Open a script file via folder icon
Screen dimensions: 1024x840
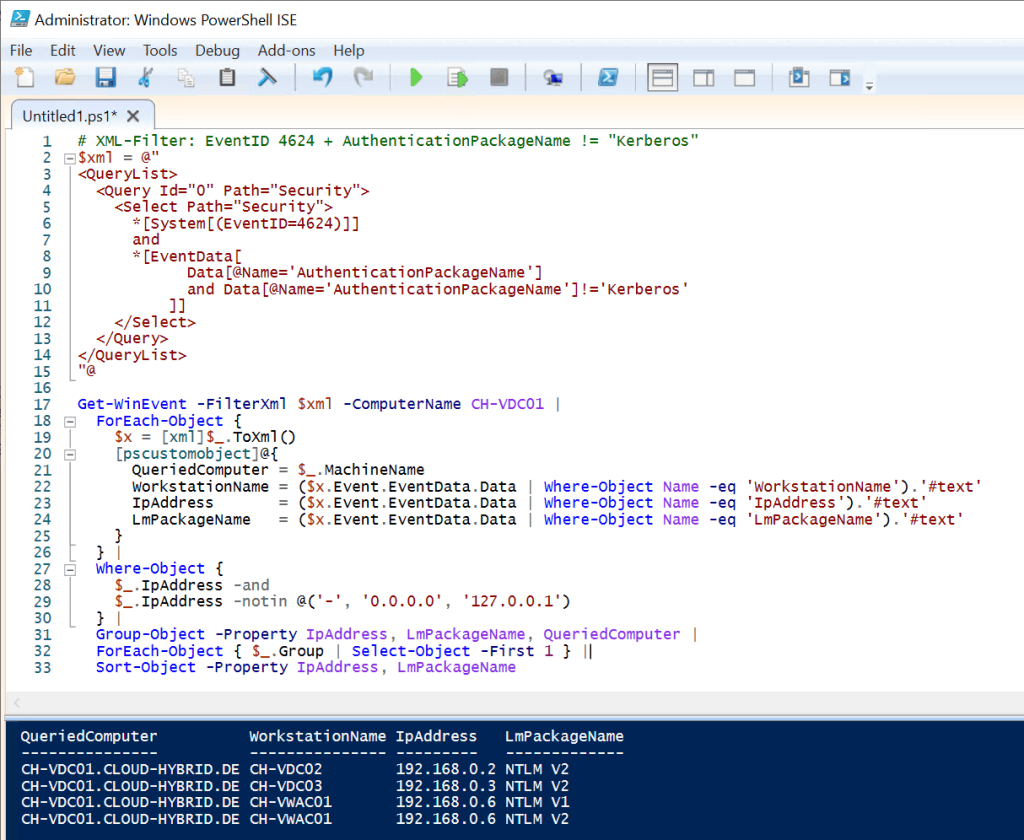[x=65, y=78]
